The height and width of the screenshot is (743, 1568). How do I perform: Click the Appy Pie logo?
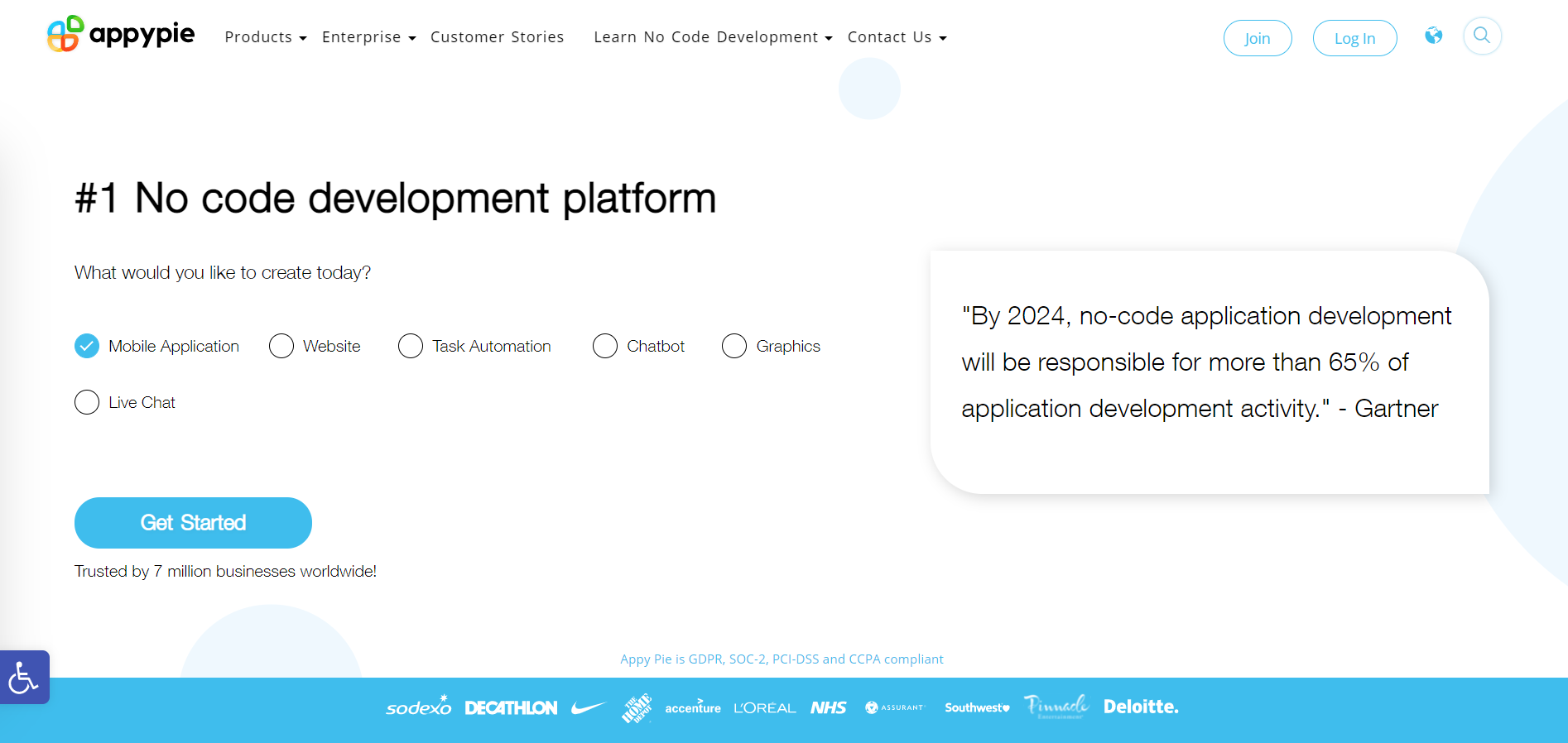tap(121, 34)
